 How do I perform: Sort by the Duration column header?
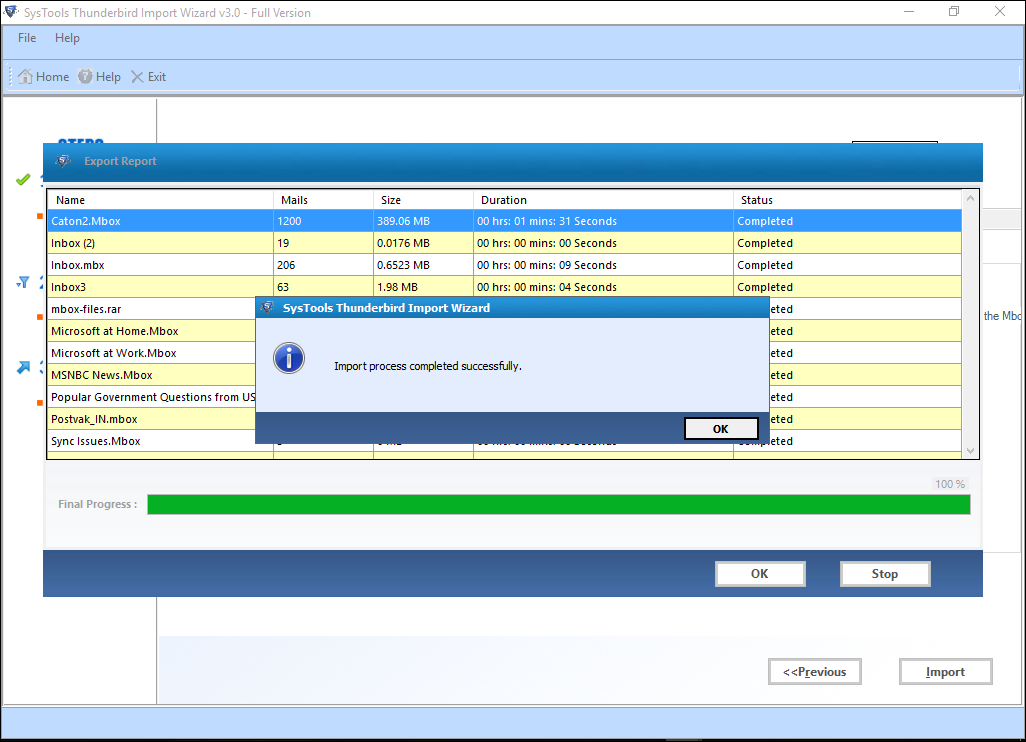point(603,200)
